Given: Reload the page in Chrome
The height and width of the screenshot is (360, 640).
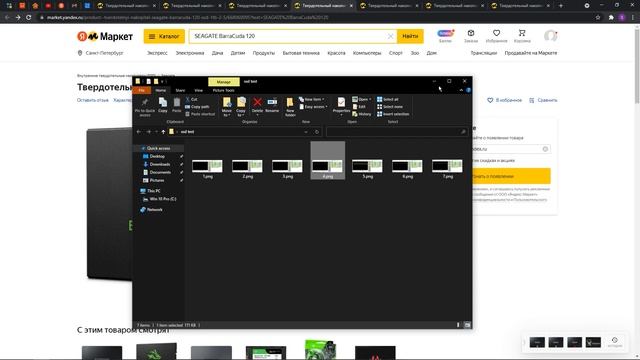Looking at the screenshot, I should point(29,18).
